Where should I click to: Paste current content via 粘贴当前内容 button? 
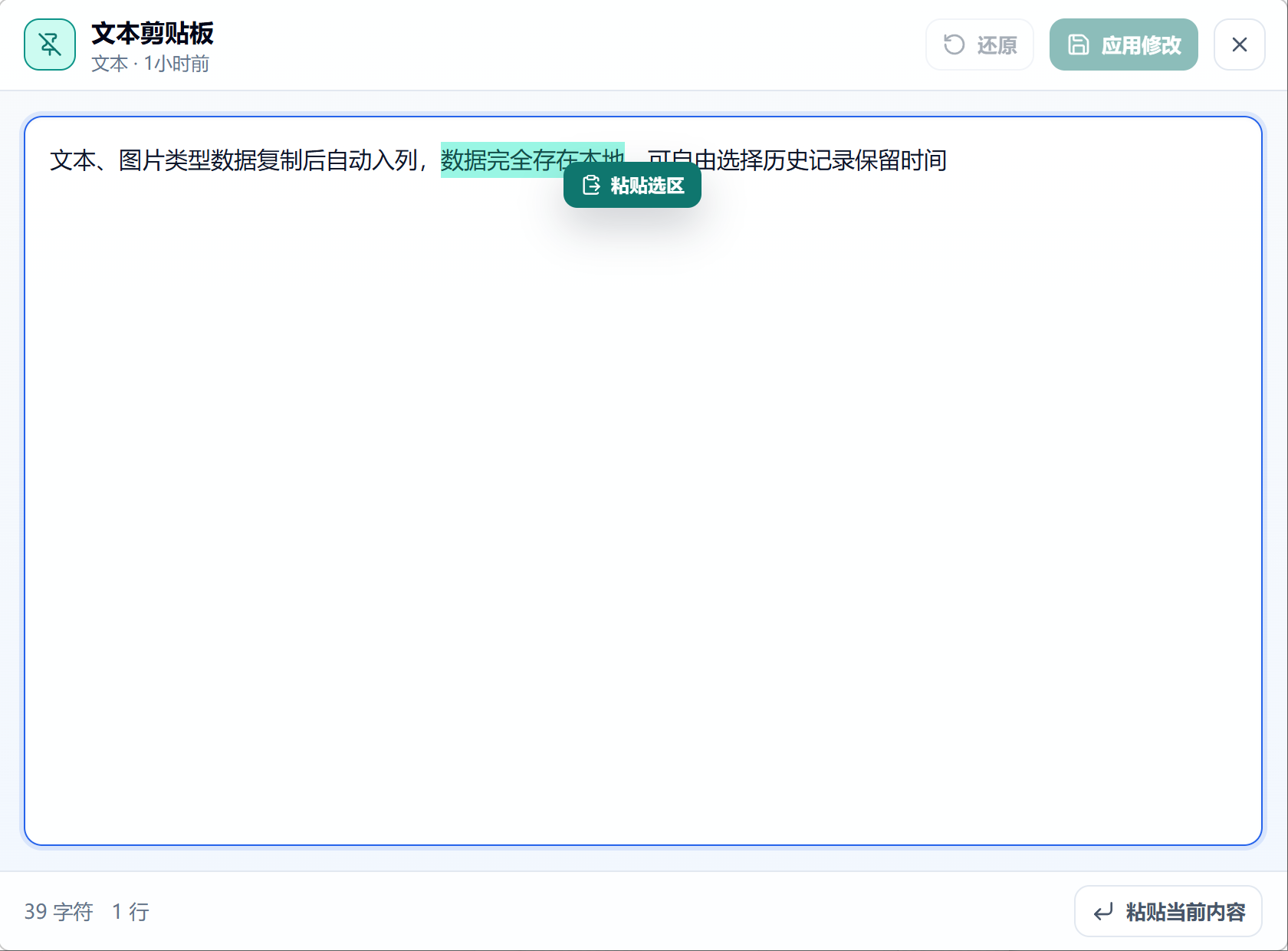pos(1168,911)
